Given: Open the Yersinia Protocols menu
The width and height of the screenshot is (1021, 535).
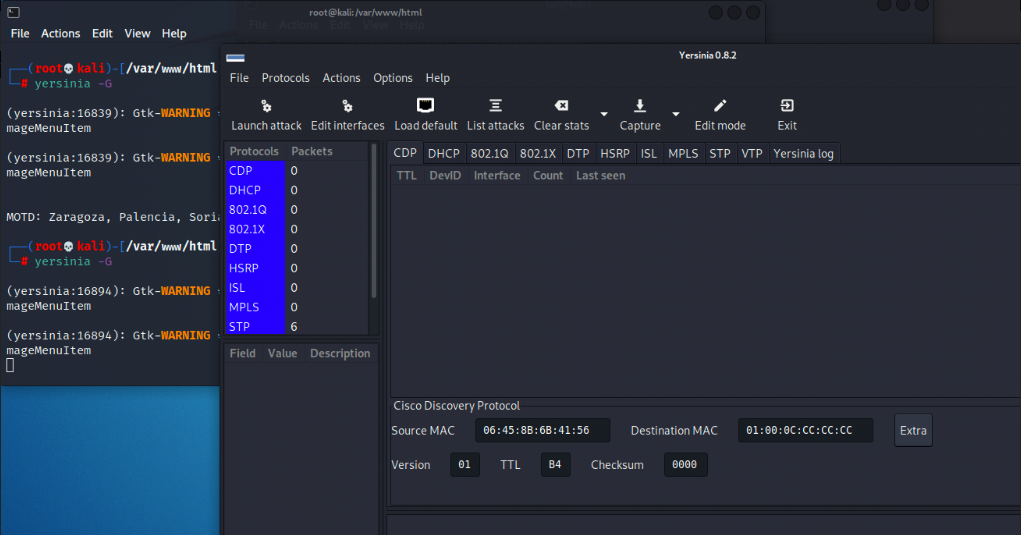Looking at the screenshot, I should tap(285, 78).
